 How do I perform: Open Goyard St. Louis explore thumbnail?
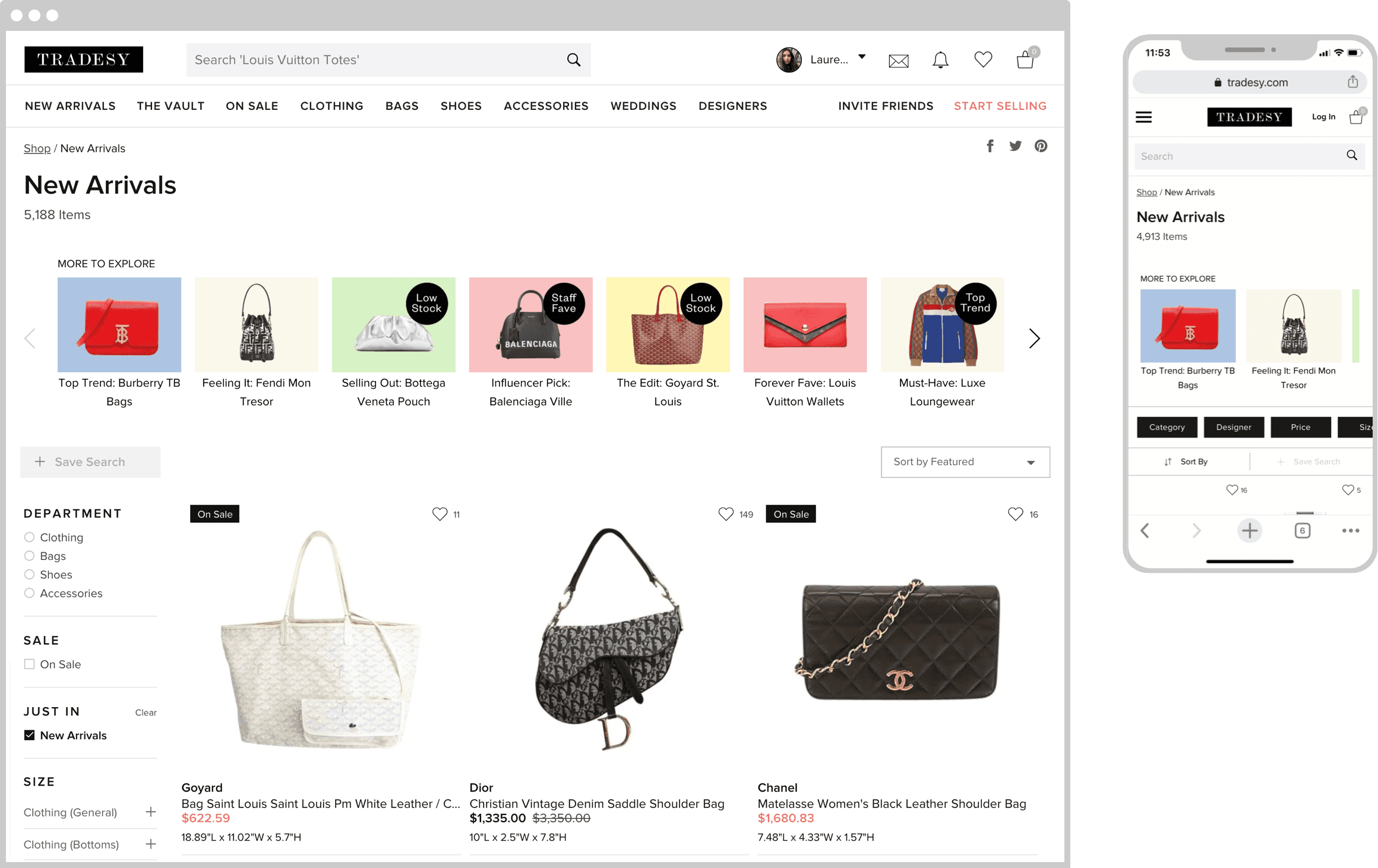[668, 325]
